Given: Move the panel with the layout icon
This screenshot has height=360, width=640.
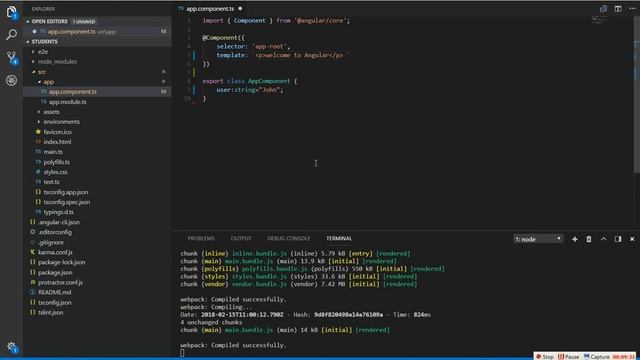Looking at the screenshot, I should coord(618,239).
